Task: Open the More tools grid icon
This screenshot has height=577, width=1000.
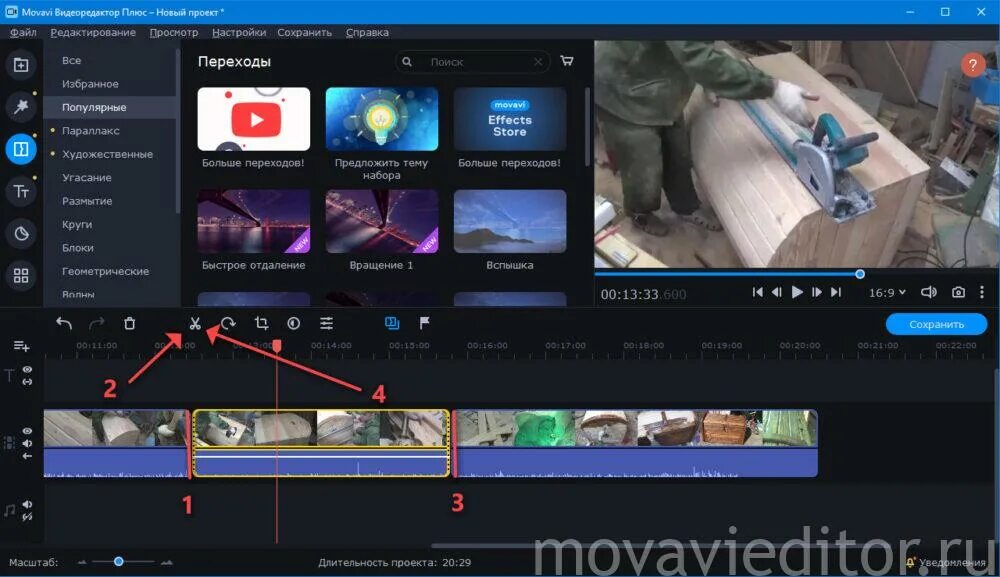Action: point(21,275)
